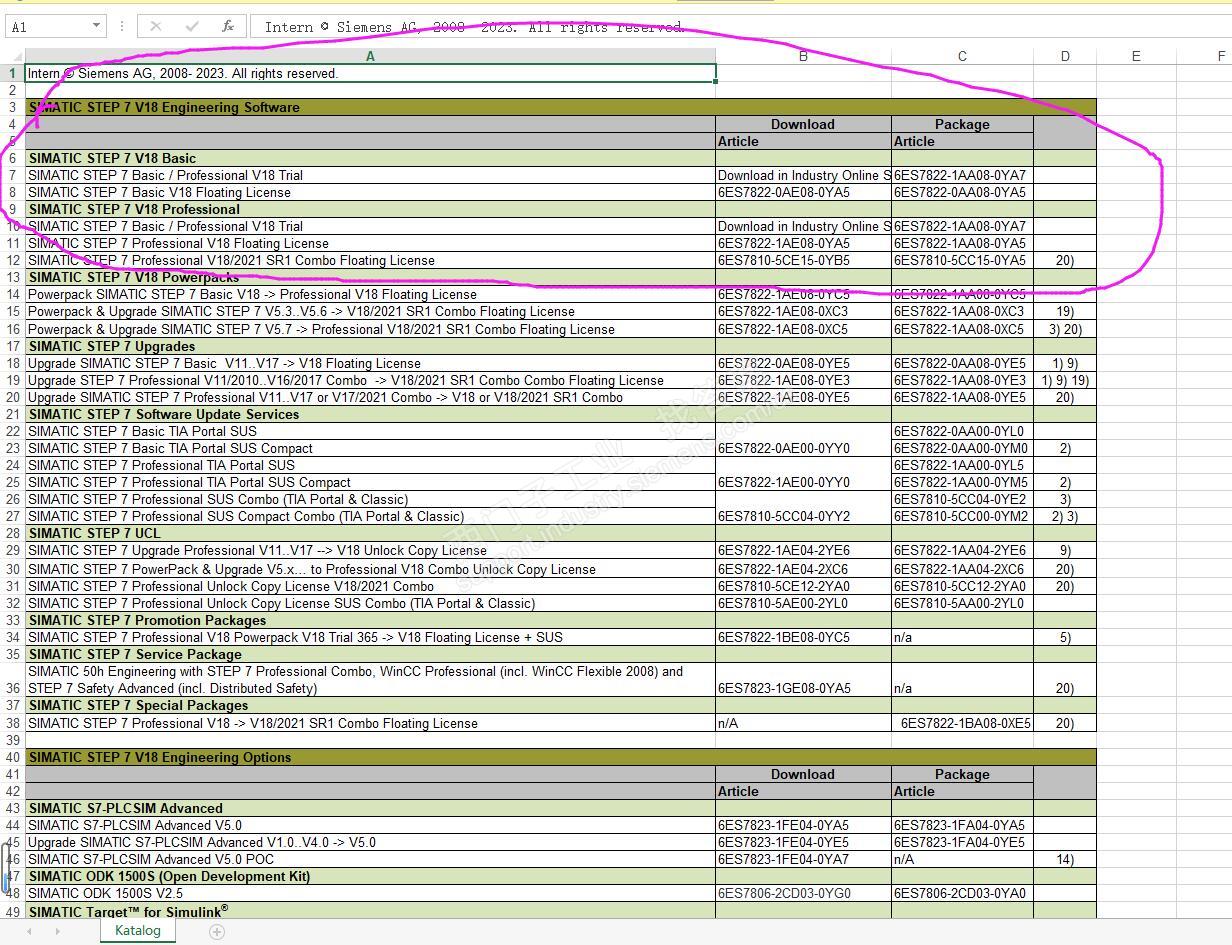Viewport: 1232px width, 945px height.
Task: Select 'SIMATIC STEP 7 V18 Powerpacks' section cell
Action: [370, 277]
